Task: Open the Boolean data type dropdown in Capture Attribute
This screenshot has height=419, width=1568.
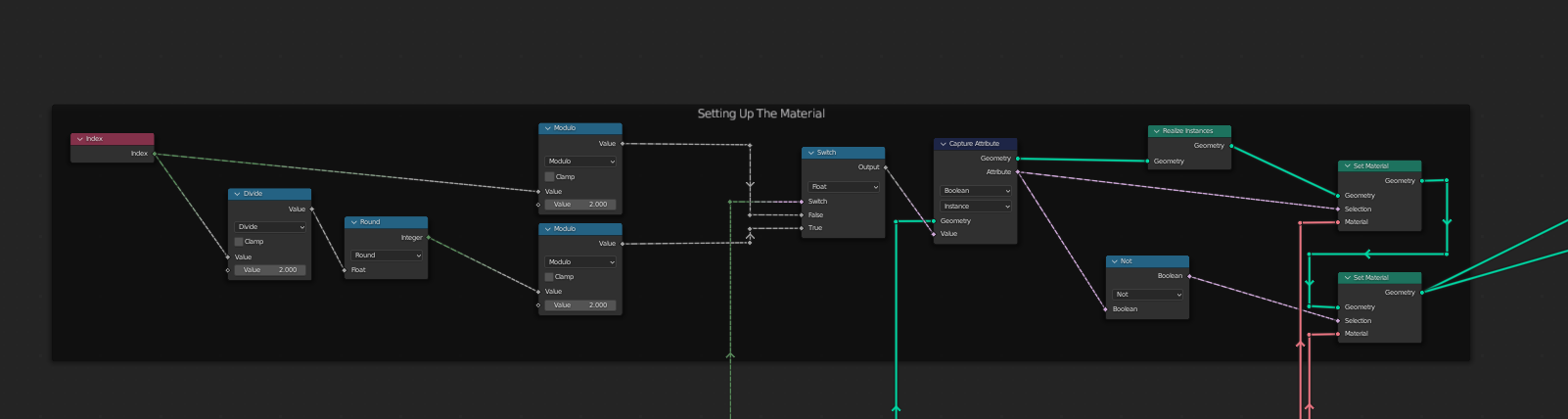Action: tap(975, 191)
